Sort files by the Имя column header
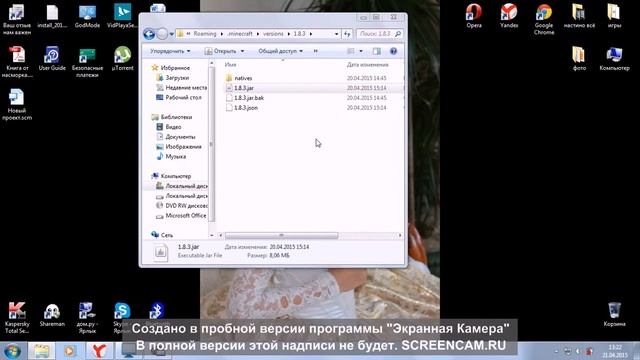Screen dimensions: 640x360 click(x=230, y=64)
